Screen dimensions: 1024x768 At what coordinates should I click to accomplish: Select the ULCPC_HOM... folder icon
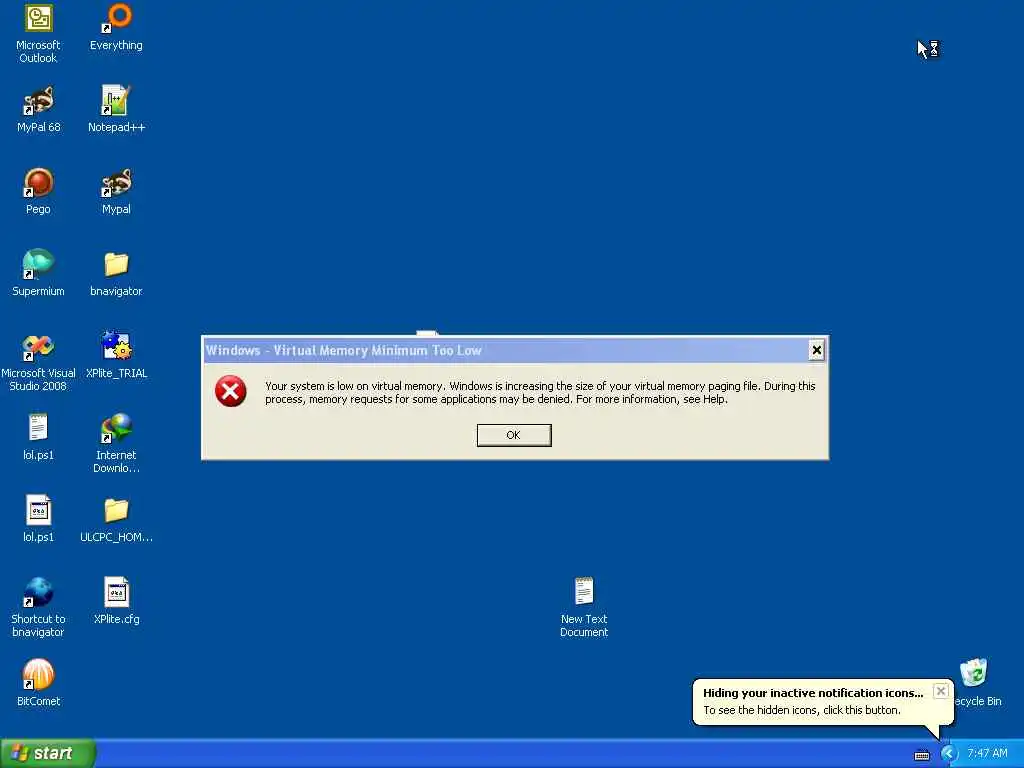pyautogui.click(x=116, y=511)
